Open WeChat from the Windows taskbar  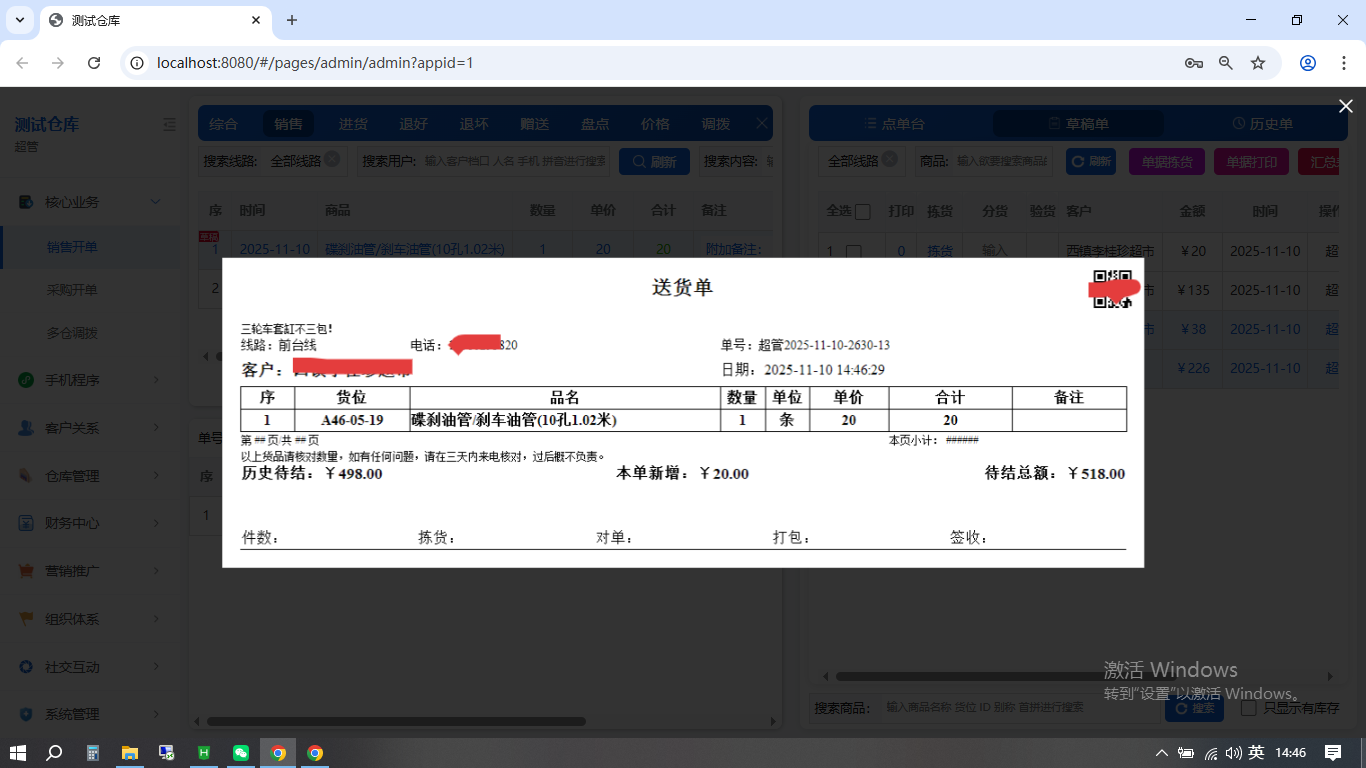(241, 753)
